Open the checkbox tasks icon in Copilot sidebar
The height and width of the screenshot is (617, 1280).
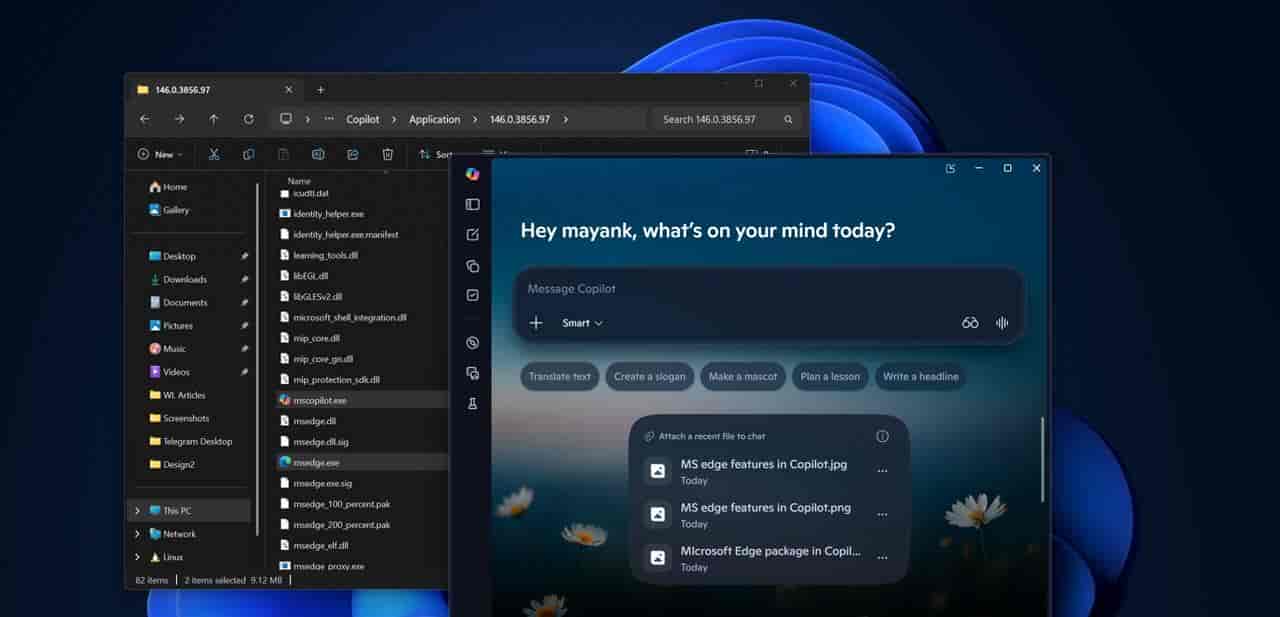coord(473,296)
